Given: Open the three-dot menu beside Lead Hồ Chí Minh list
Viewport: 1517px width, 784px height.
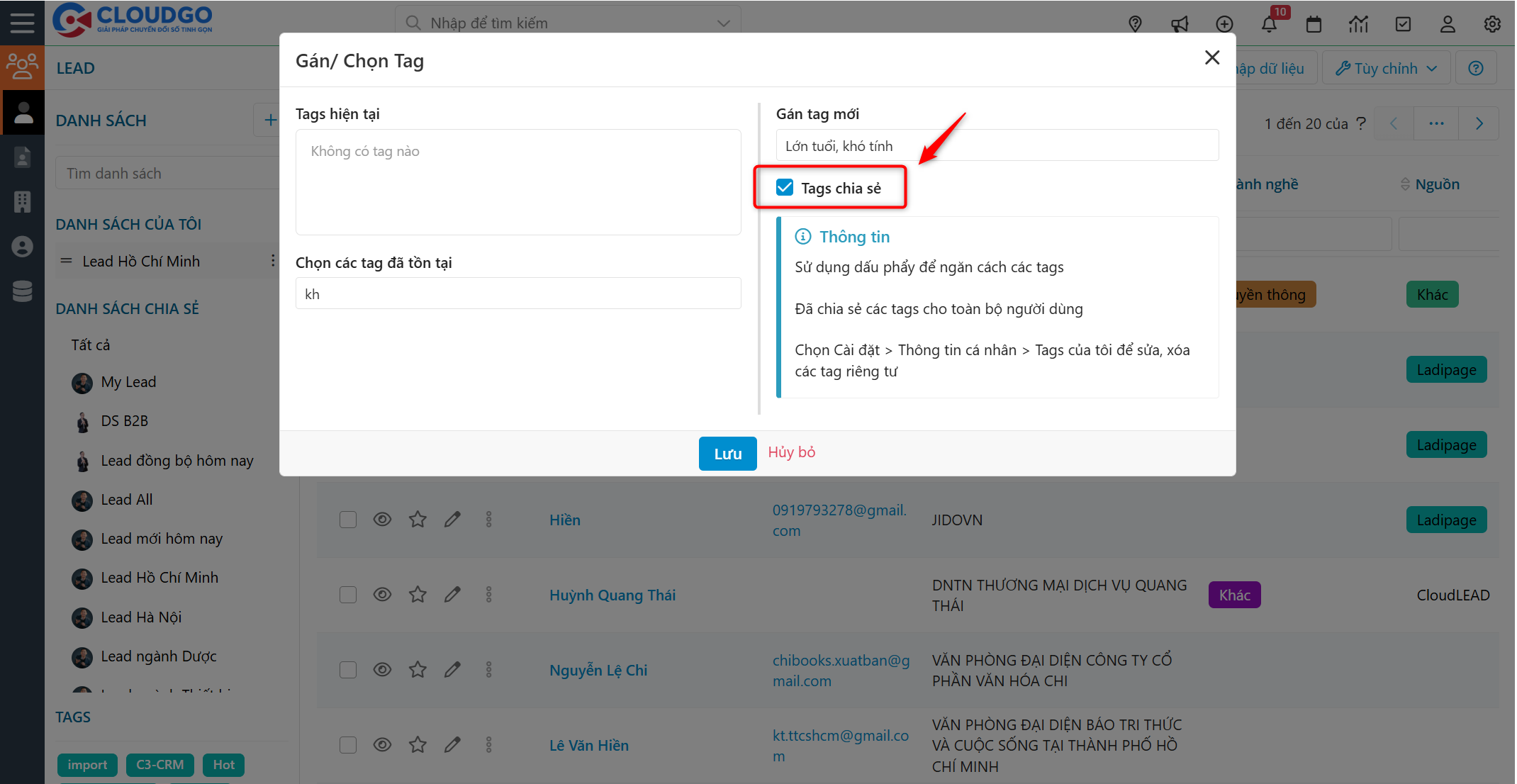Looking at the screenshot, I should click(x=273, y=261).
